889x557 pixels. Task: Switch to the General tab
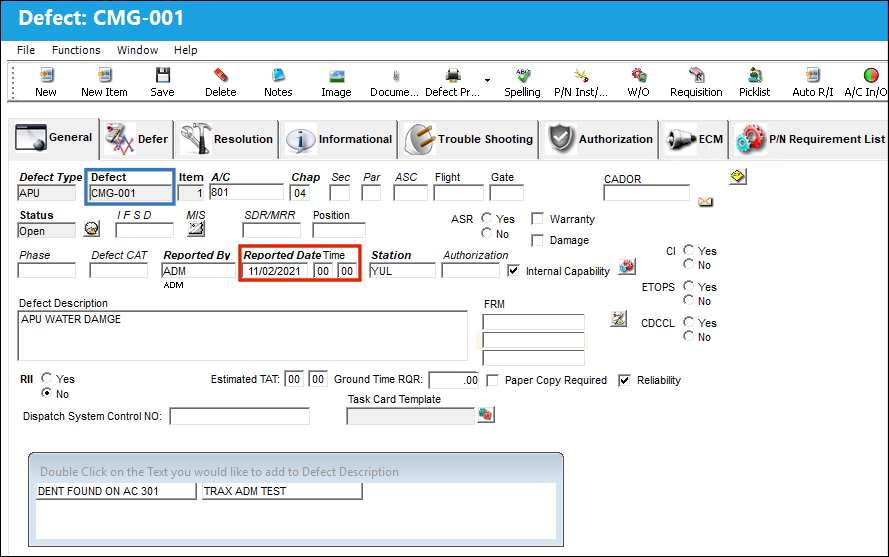pos(54,138)
